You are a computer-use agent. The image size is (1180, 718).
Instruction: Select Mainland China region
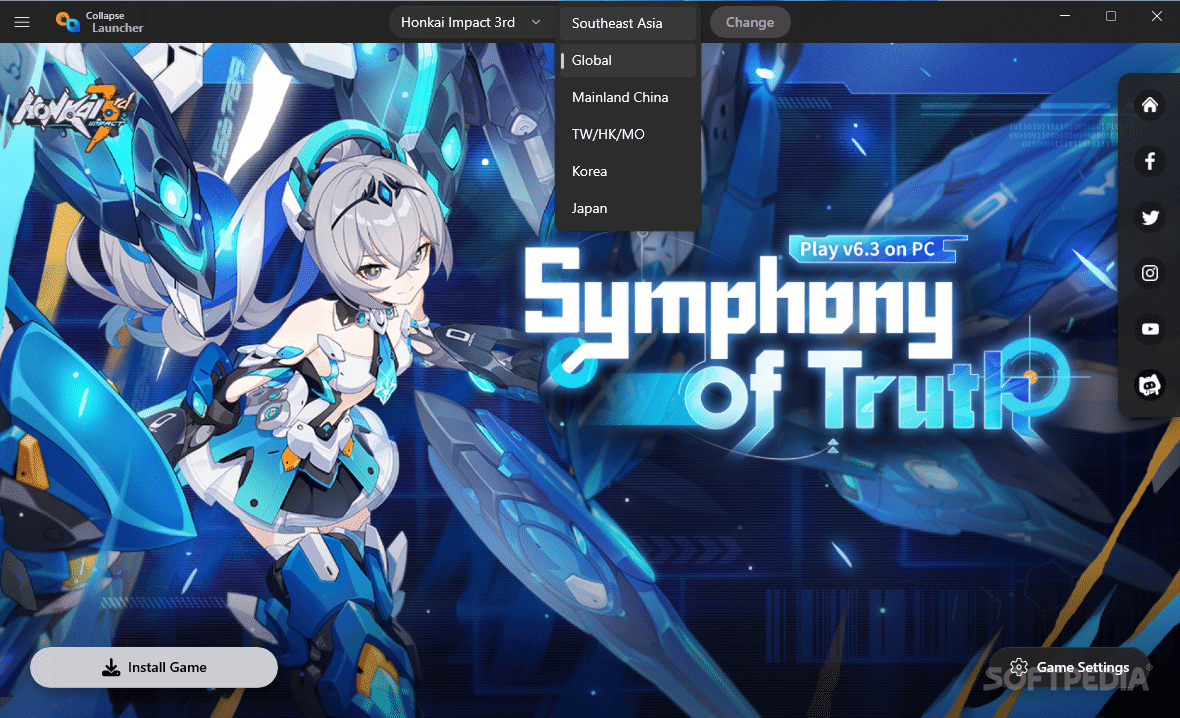pos(628,97)
